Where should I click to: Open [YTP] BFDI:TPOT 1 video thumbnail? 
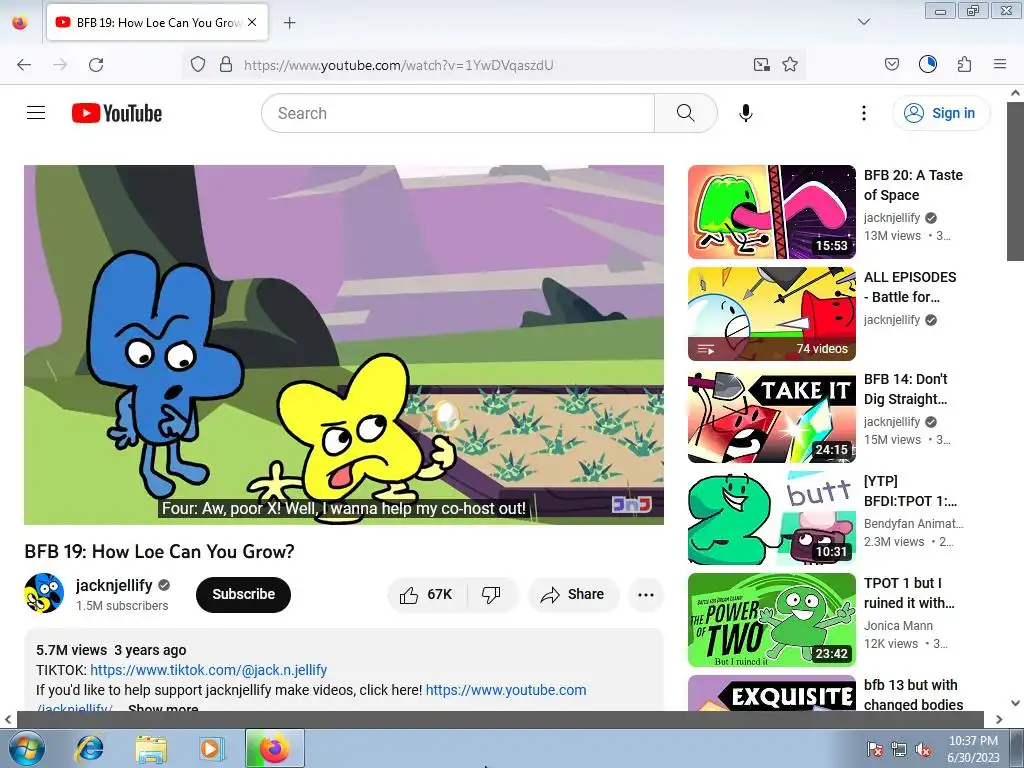click(x=772, y=518)
